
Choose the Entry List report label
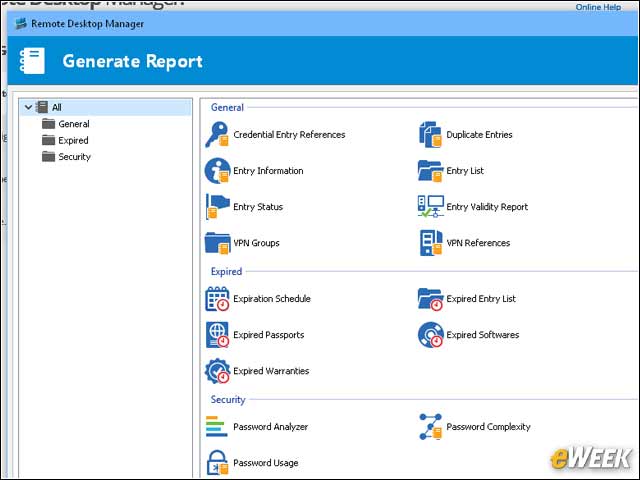pos(465,171)
